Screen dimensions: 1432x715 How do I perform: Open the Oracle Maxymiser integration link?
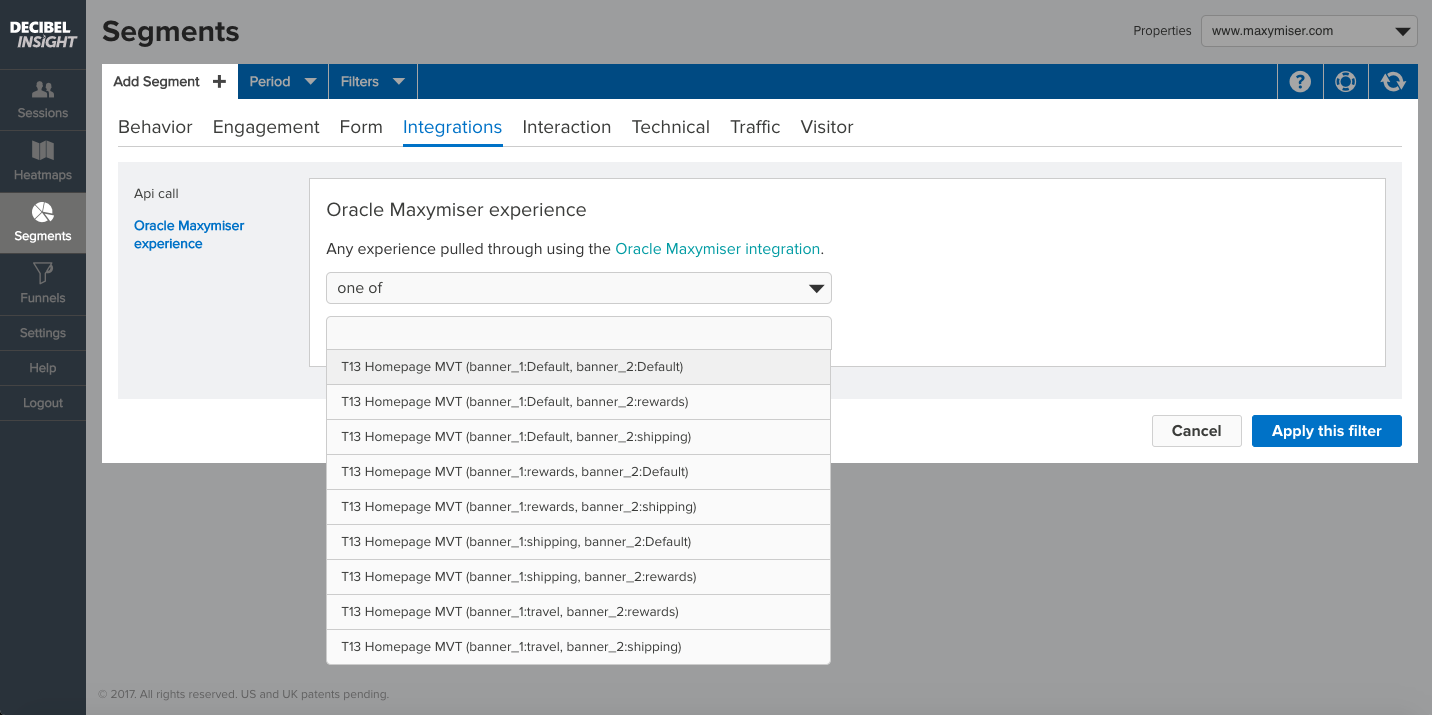pyautogui.click(x=717, y=249)
